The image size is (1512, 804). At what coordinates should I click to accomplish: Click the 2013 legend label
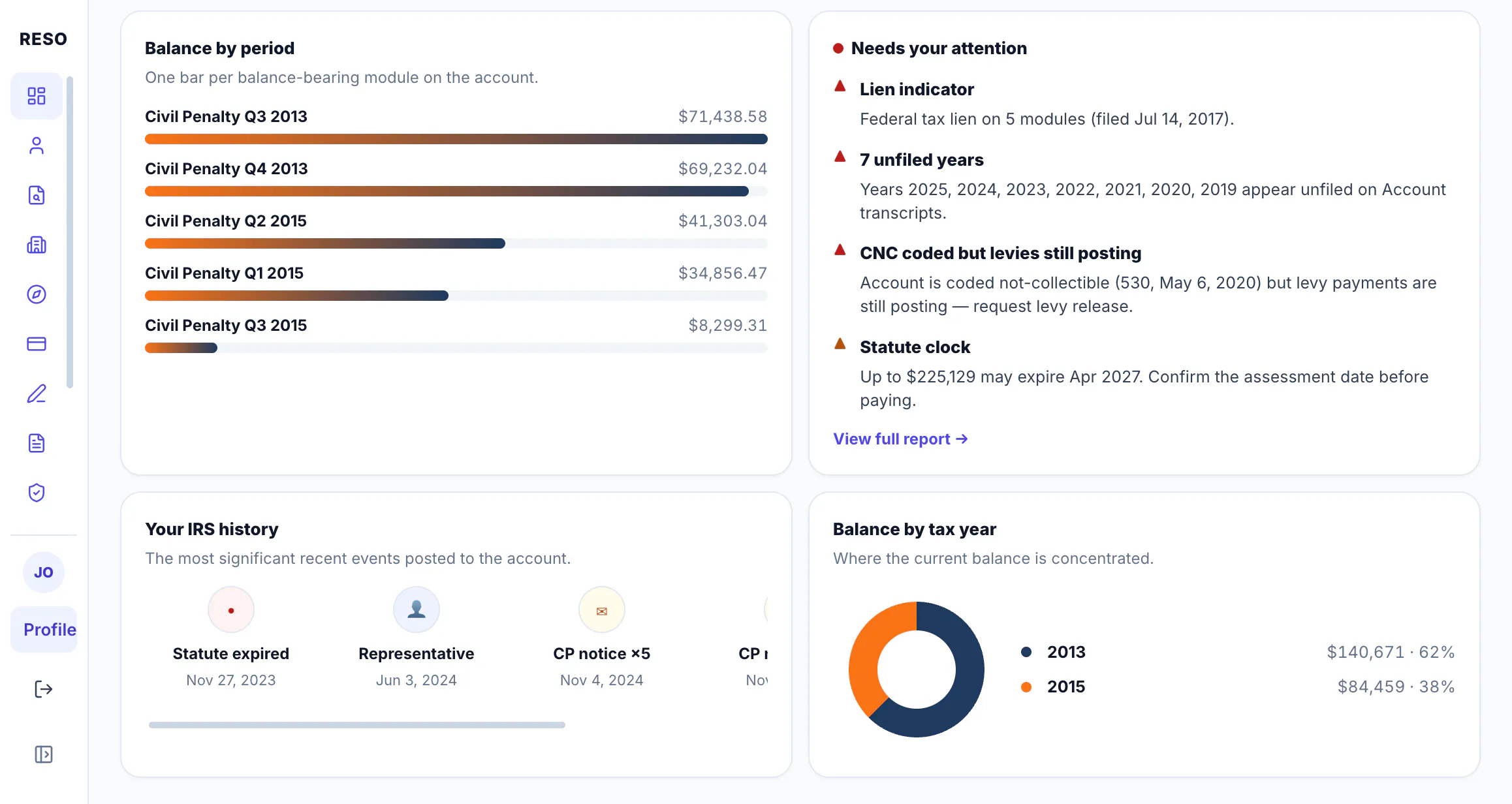[1066, 652]
